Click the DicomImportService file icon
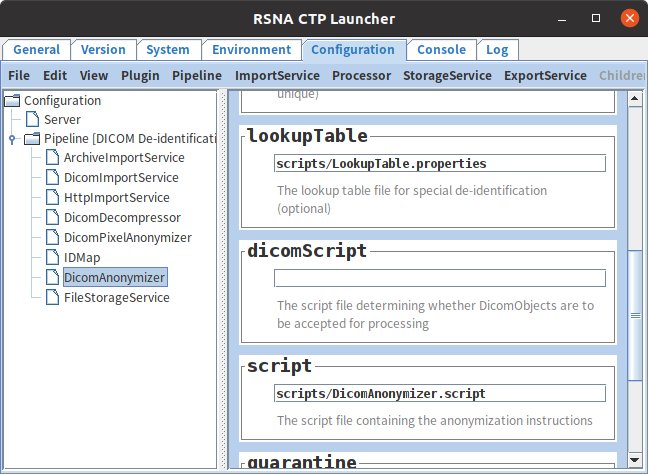648x474 pixels. point(52,177)
